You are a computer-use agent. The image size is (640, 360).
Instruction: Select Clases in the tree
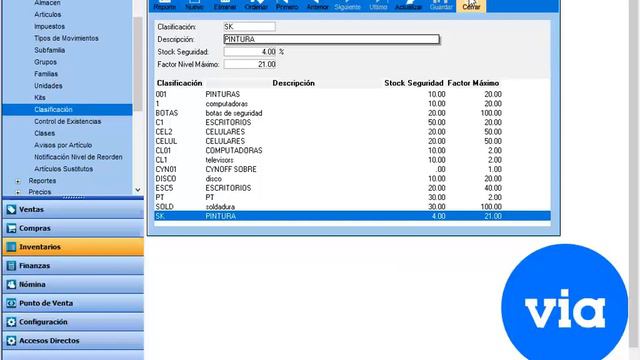tap(44, 133)
